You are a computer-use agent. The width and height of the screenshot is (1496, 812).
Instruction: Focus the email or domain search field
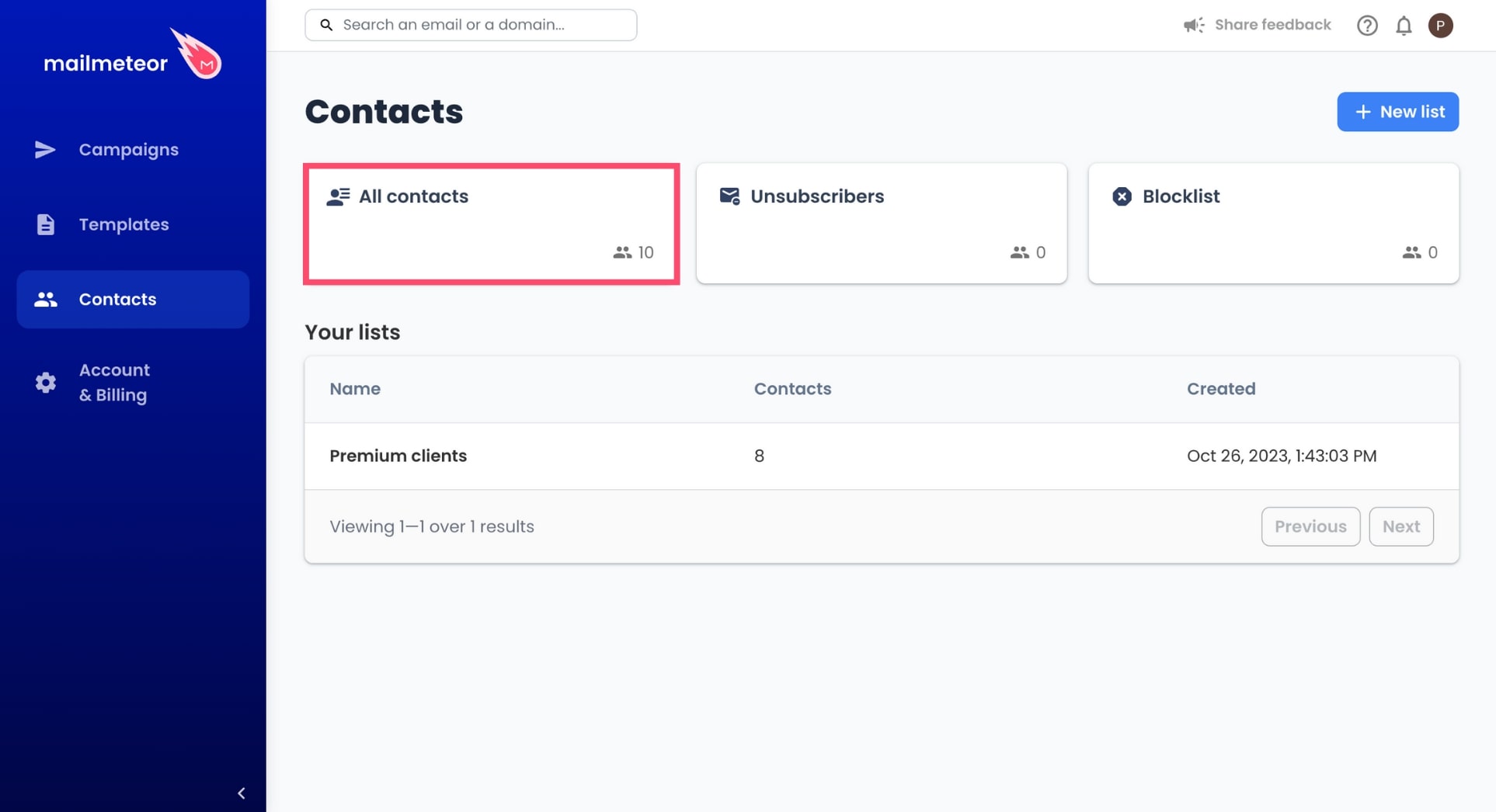point(471,25)
